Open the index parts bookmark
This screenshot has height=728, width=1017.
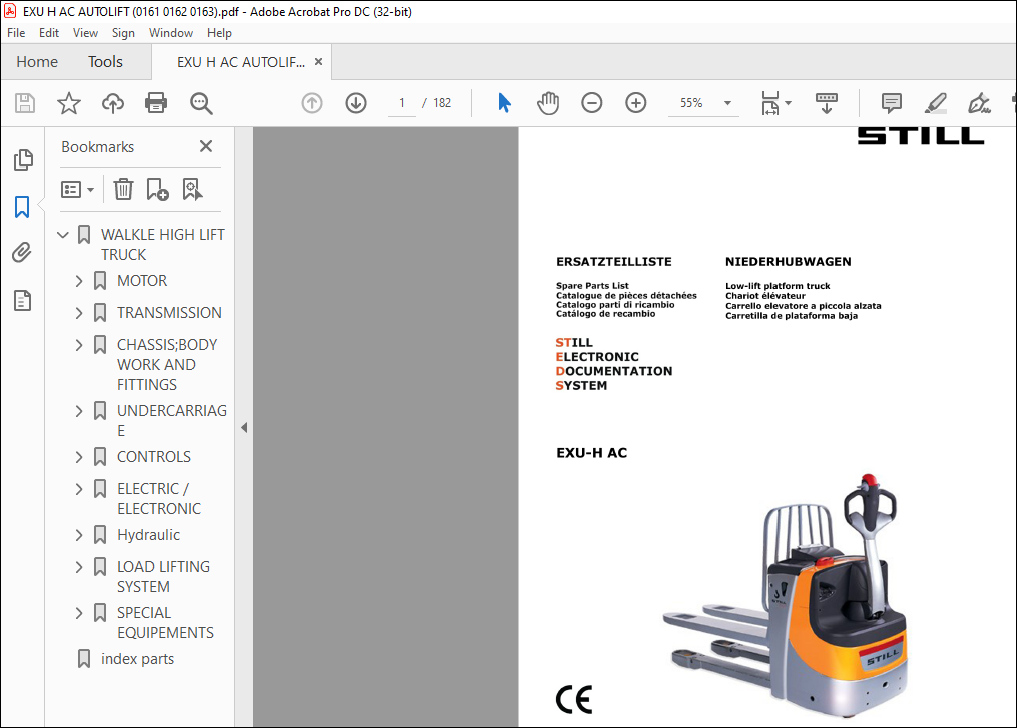[138, 659]
